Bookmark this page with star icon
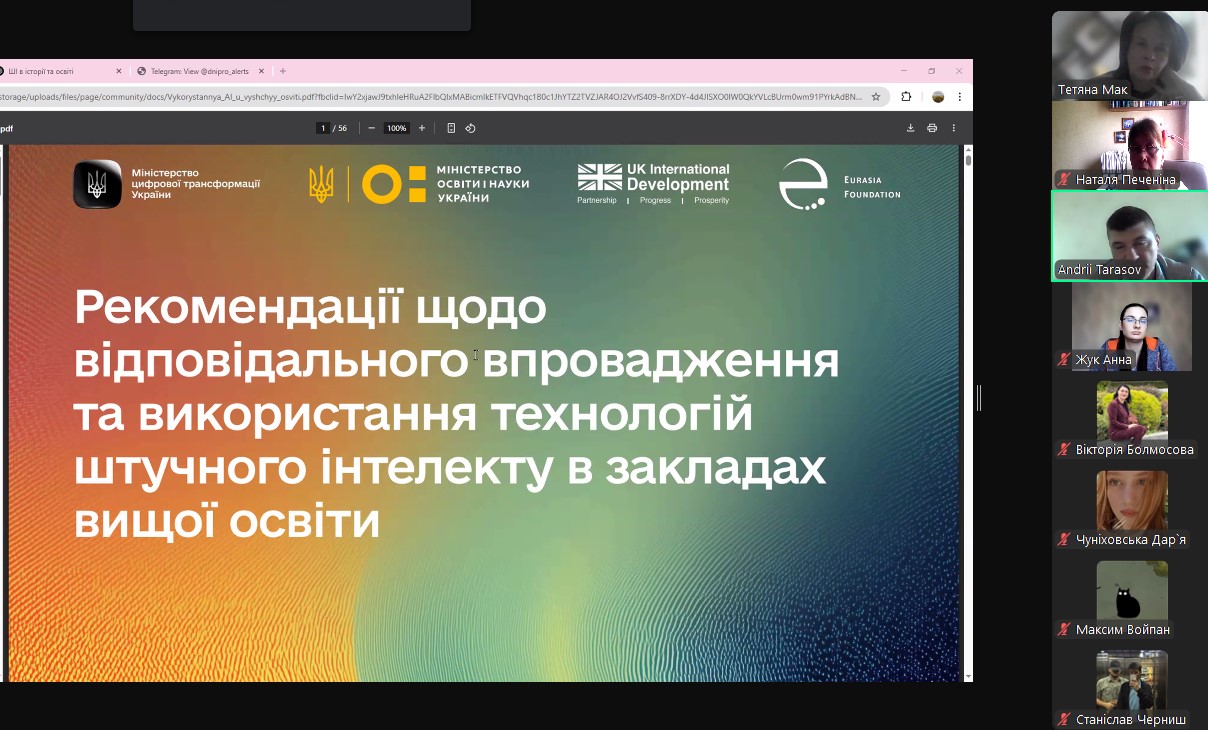Image resolution: width=1208 pixels, height=730 pixels. tap(876, 97)
